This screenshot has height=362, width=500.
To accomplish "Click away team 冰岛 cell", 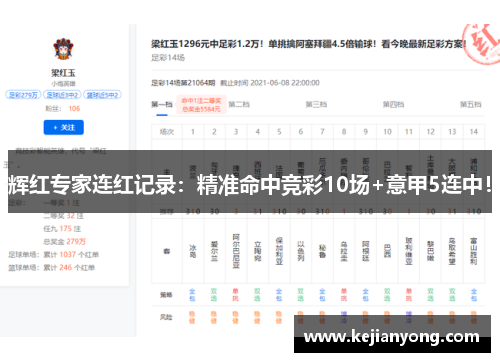I will tap(193, 251).
